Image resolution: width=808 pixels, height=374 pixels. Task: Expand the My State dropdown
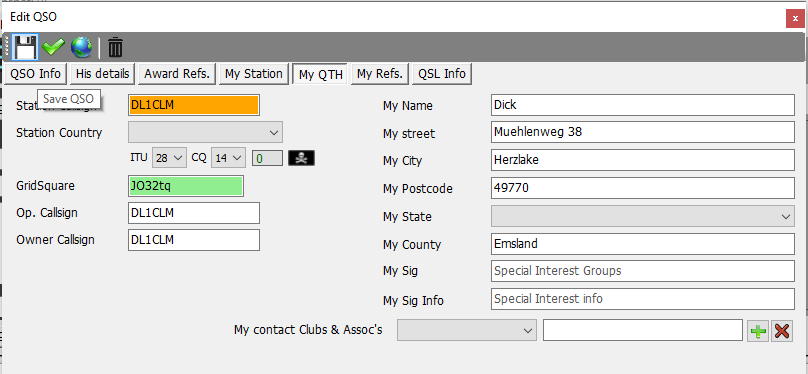(x=643, y=216)
